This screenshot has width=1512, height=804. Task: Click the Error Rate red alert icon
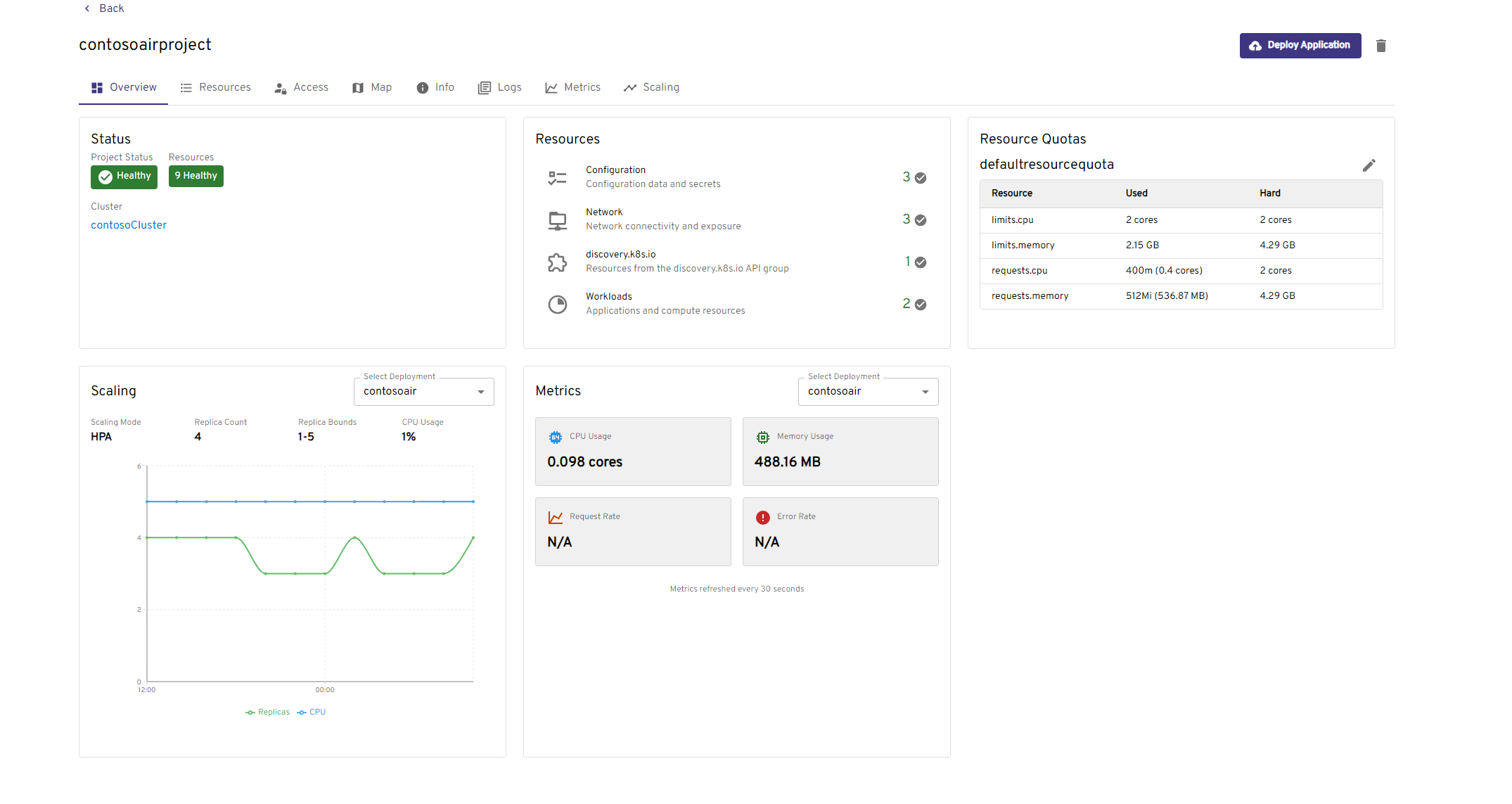[x=762, y=517]
